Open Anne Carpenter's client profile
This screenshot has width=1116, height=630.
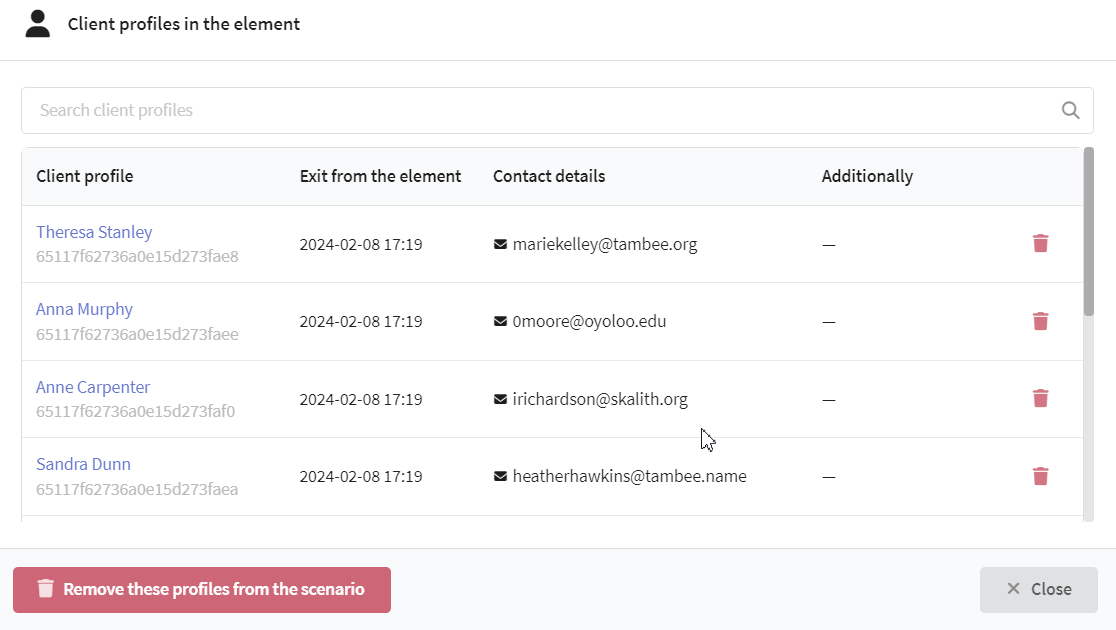pyautogui.click(x=93, y=387)
